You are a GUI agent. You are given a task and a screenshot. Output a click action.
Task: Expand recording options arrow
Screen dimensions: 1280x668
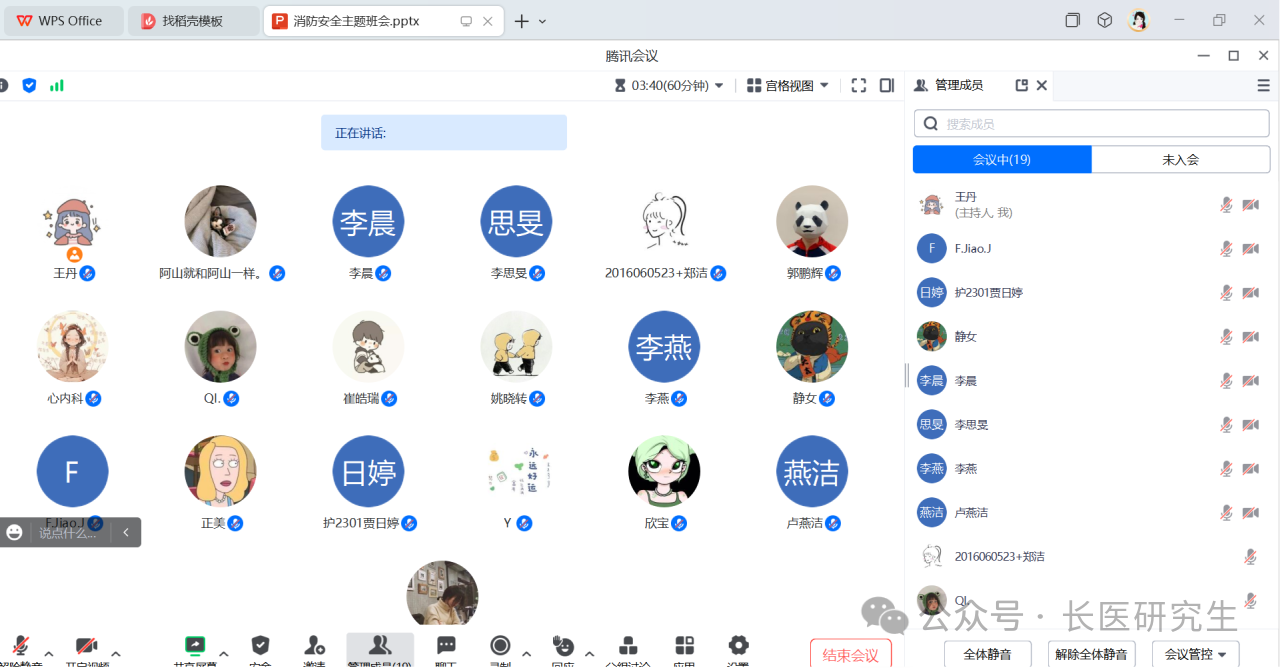[x=527, y=653]
